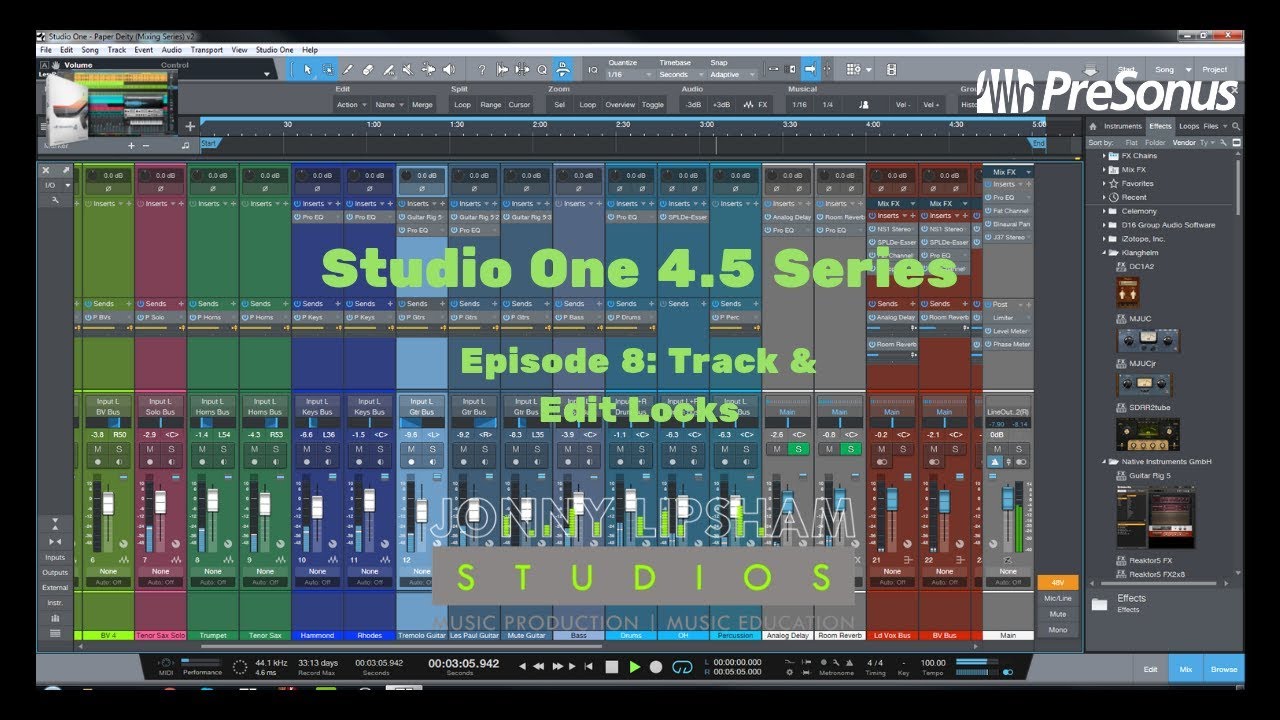The height and width of the screenshot is (720, 1280).
Task: Click the search icon in the browser
Action: [x=1237, y=126]
